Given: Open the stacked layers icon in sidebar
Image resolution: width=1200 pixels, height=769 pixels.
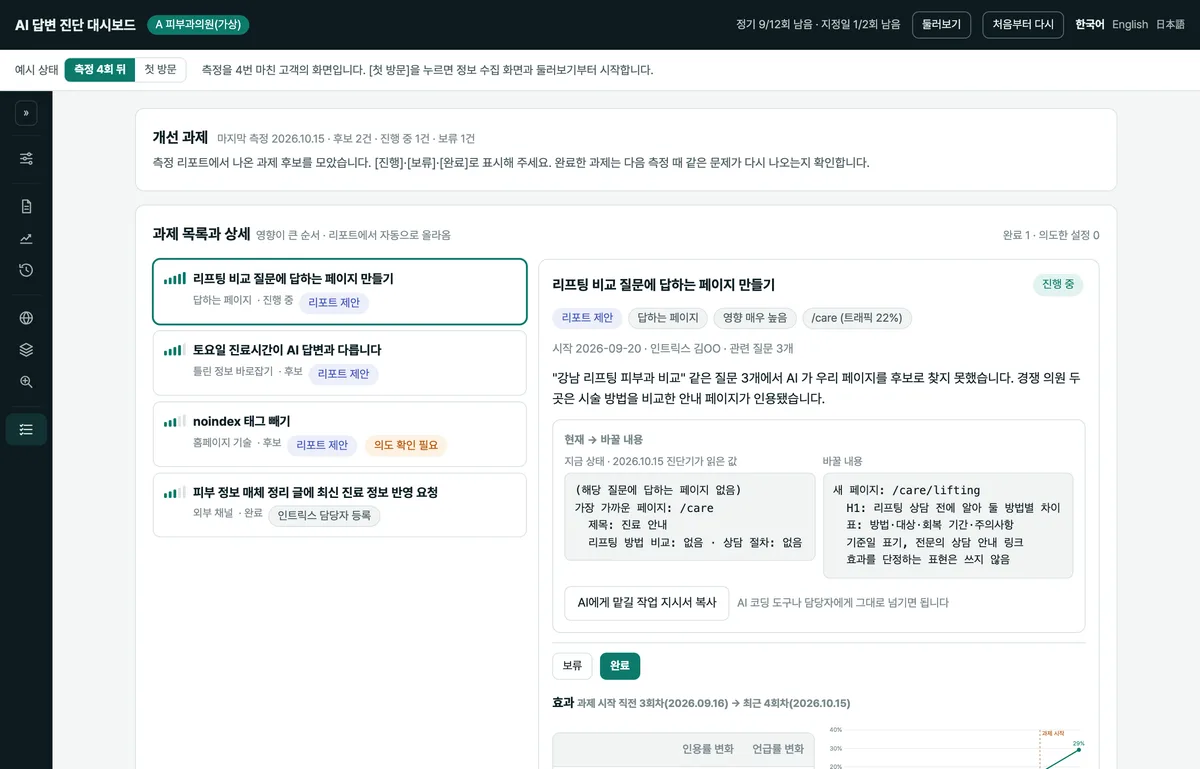Looking at the screenshot, I should pyautogui.click(x=26, y=350).
